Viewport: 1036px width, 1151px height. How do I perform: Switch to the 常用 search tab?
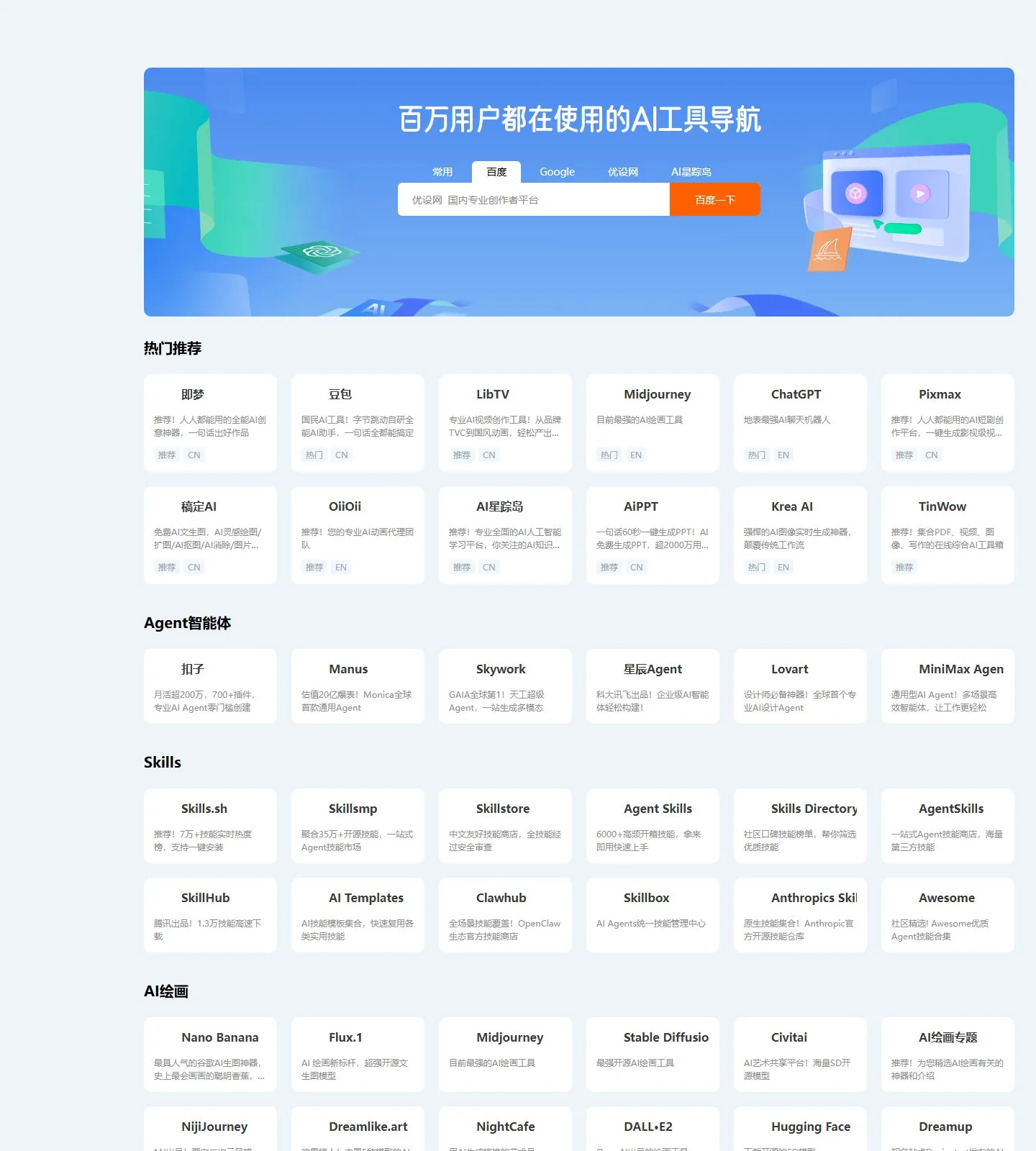pyautogui.click(x=442, y=172)
